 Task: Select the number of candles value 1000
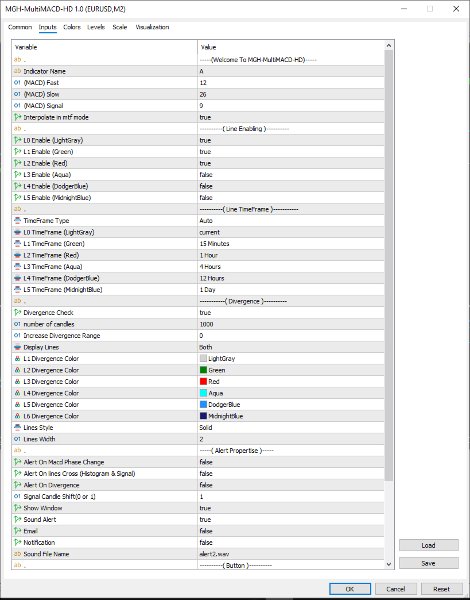[x=206, y=324]
